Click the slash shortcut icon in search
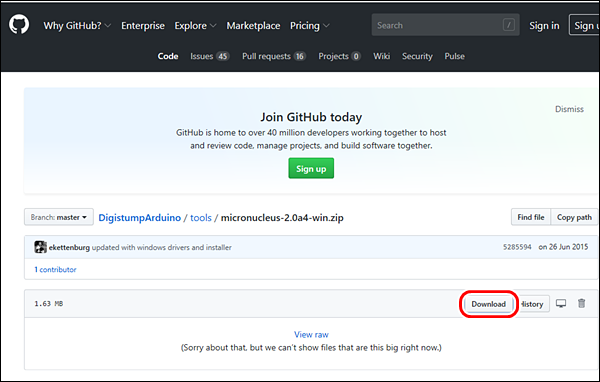 (x=509, y=25)
